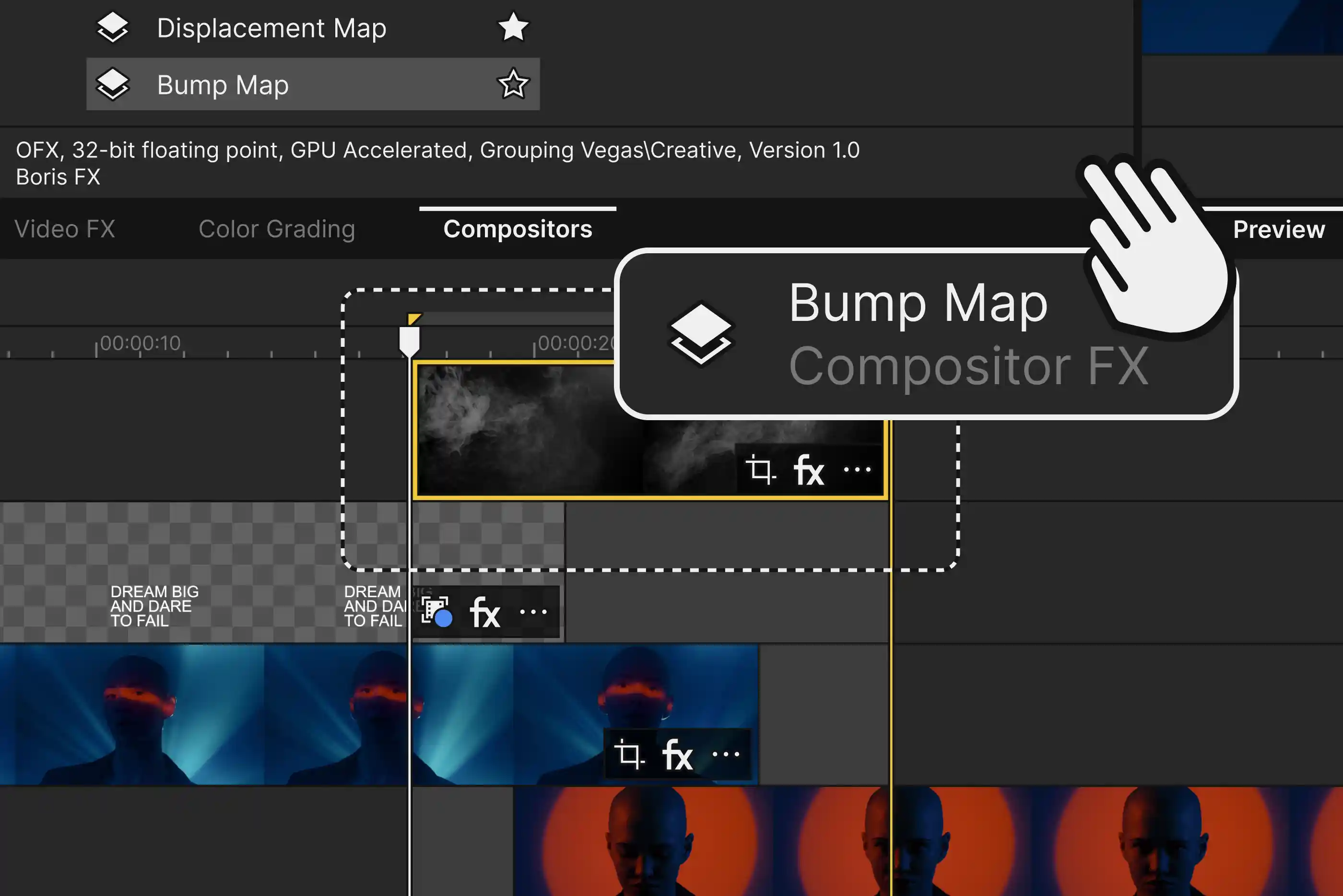1343x896 pixels.
Task: Open crop tool on the smoke clip
Action: 760,470
